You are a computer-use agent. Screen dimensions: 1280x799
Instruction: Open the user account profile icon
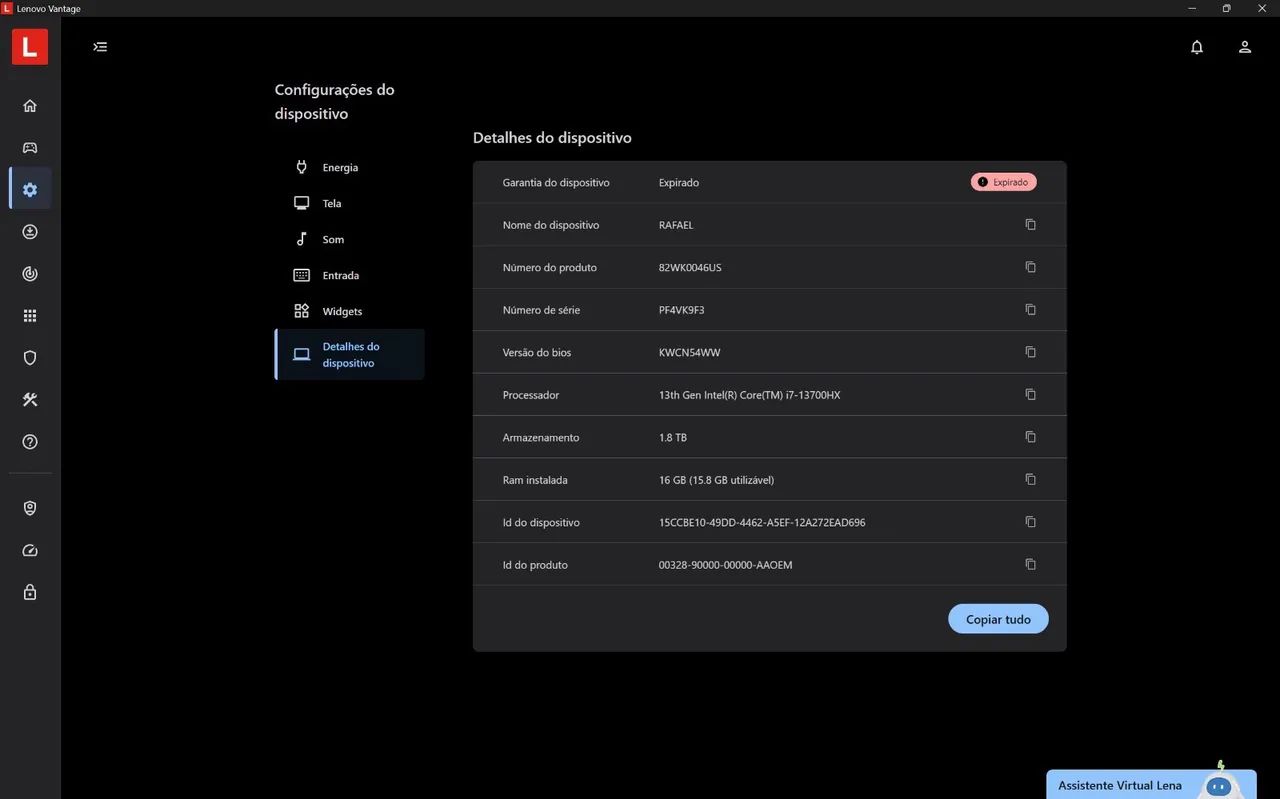point(1245,47)
